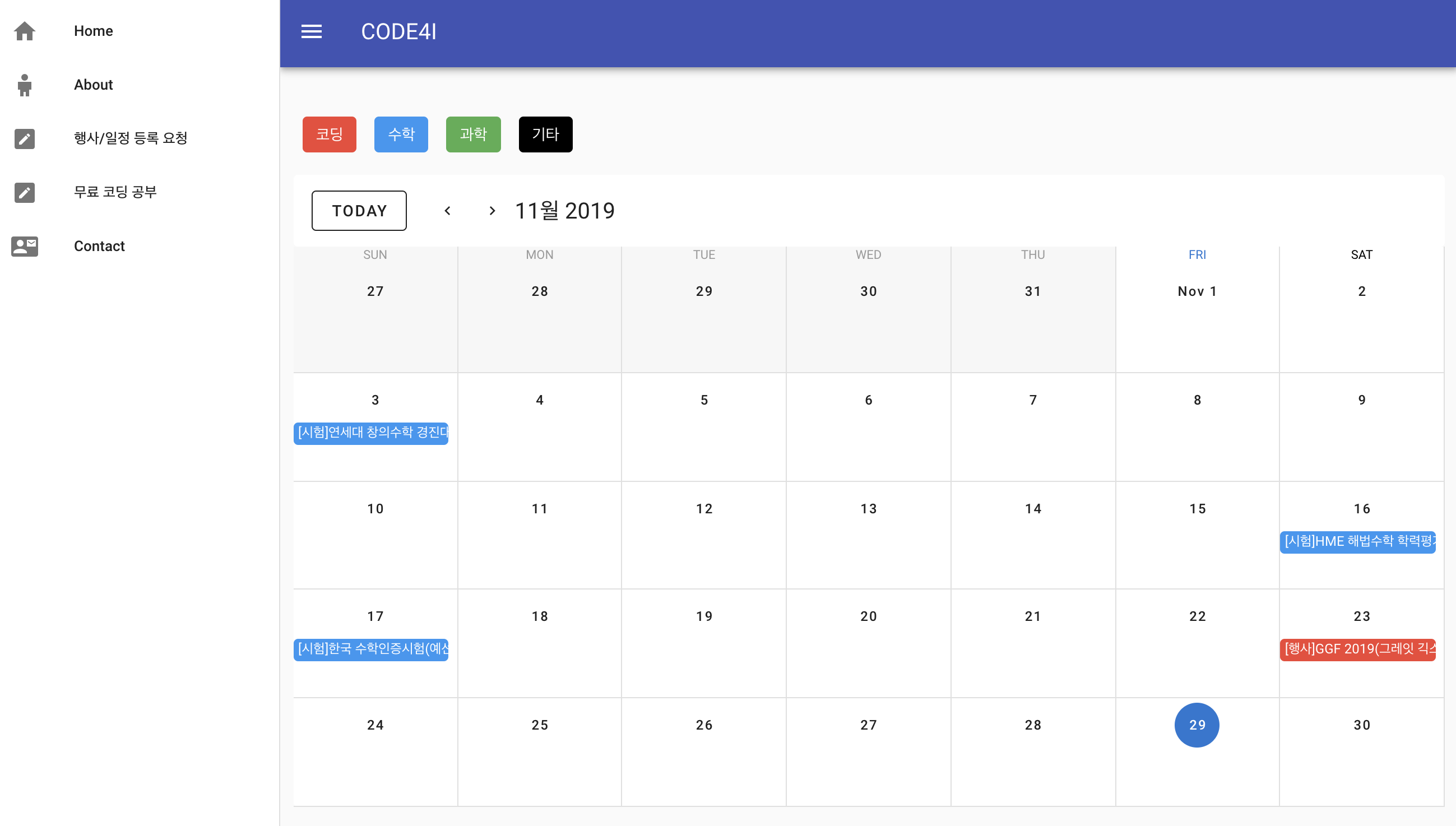The height and width of the screenshot is (826, 1456).
Task: Click the pencil icon beside 무료 코딩 공부
Action: pyautogui.click(x=25, y=192)
